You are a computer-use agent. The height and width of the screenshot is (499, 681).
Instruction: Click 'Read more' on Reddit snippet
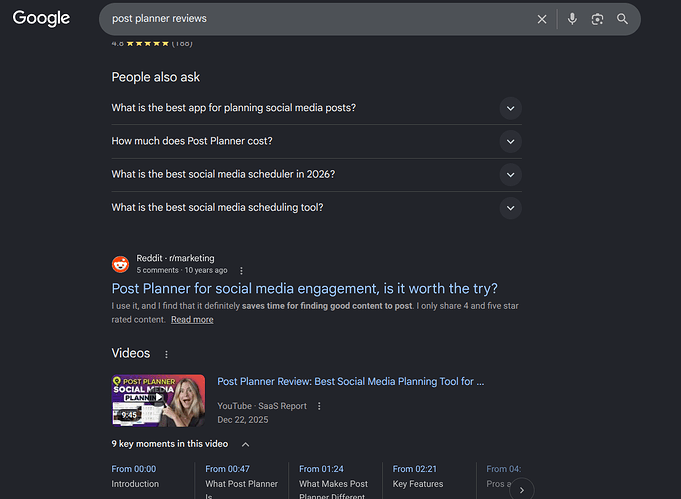192,320
